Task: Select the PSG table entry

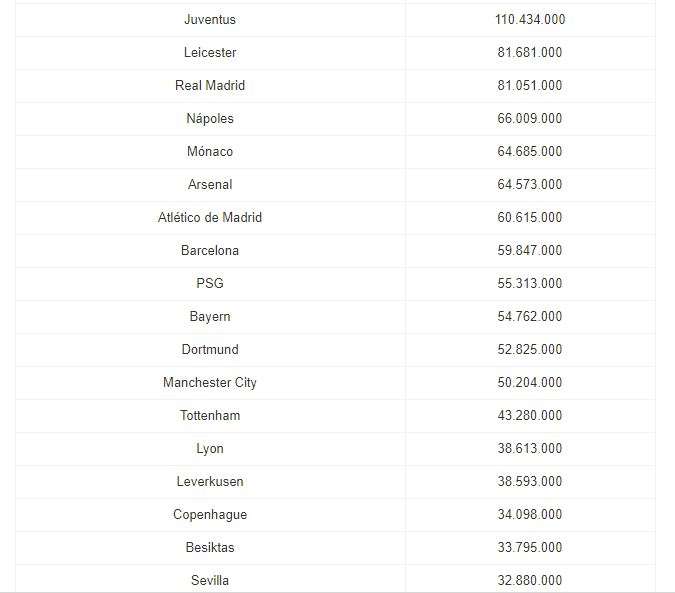Action: pos(210,283)
